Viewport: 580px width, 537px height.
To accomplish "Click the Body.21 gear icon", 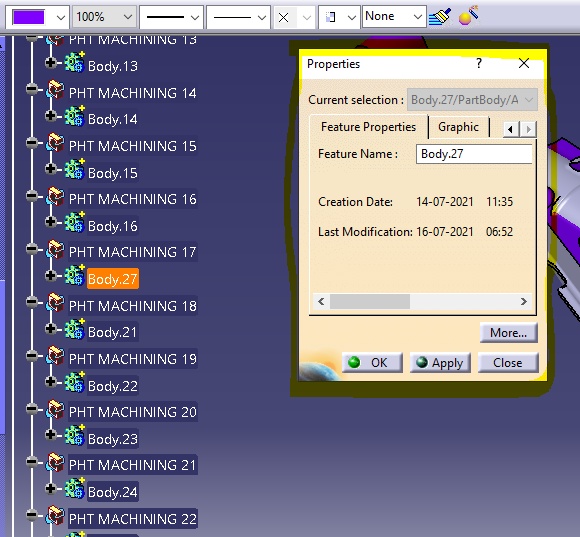I will click(x=75, y=328).
